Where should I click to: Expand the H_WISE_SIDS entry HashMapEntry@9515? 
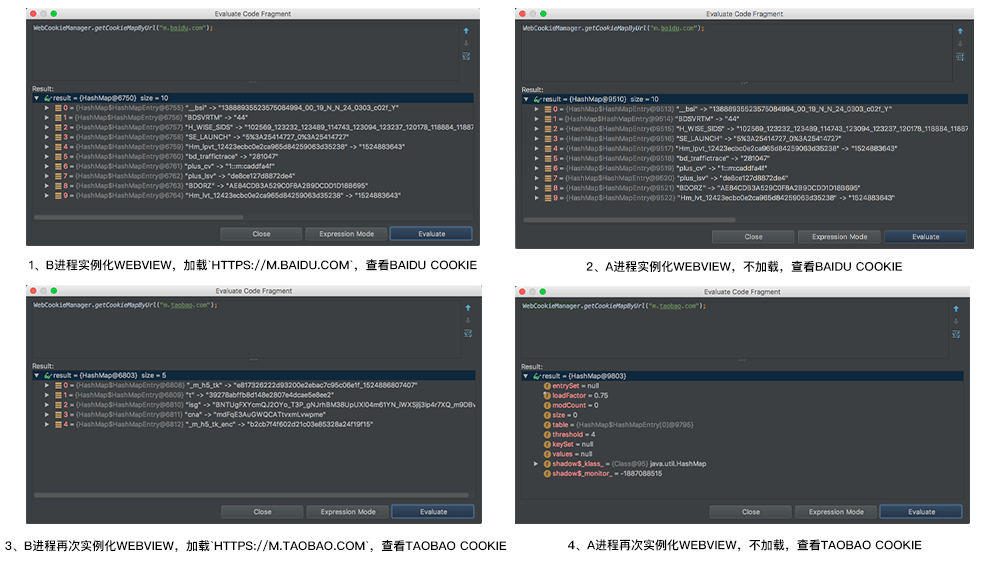[x=536, y=129]
